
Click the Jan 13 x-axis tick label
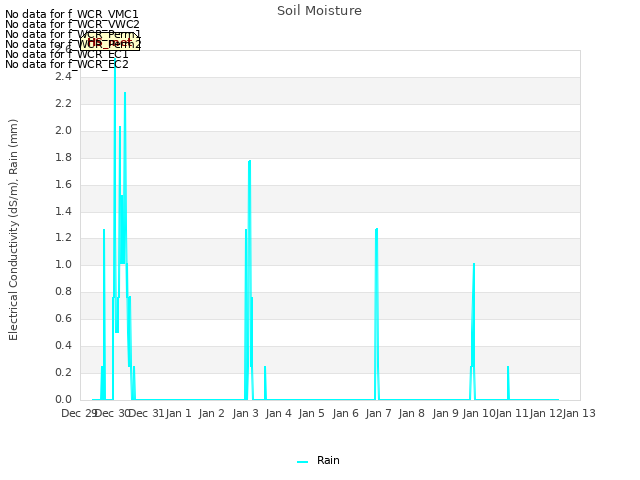point(579,413)
